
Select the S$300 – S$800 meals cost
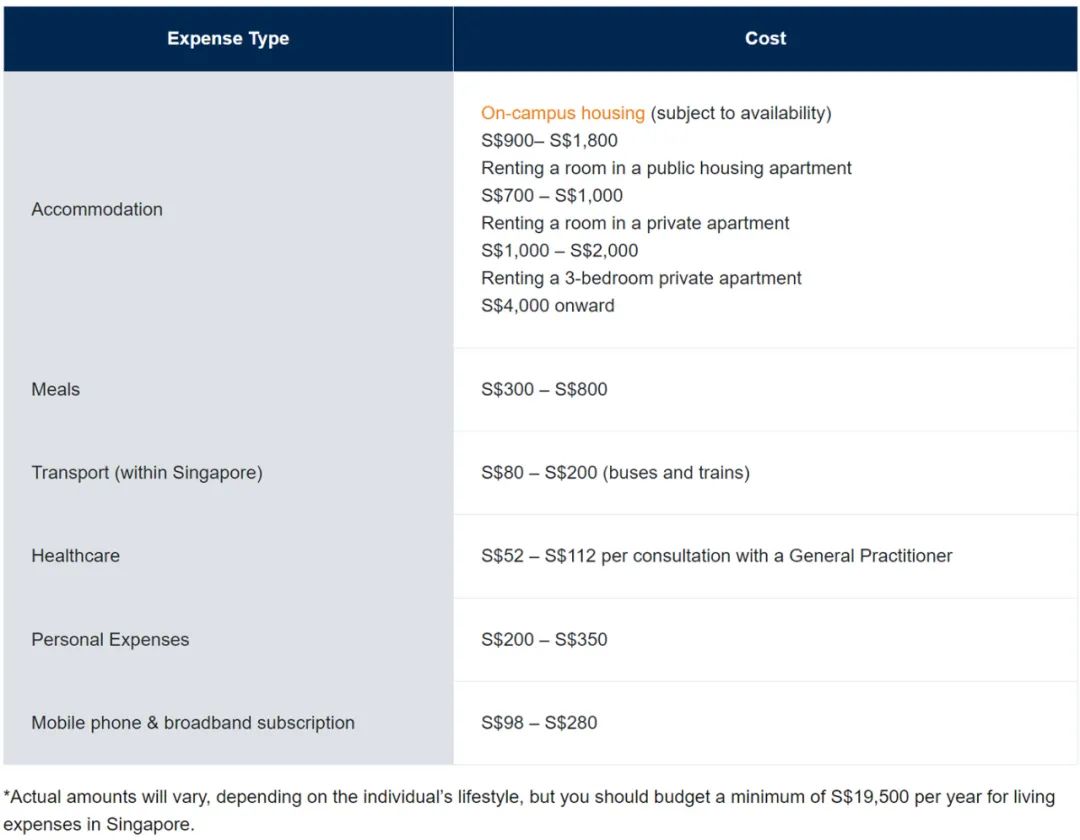[544, 390]
